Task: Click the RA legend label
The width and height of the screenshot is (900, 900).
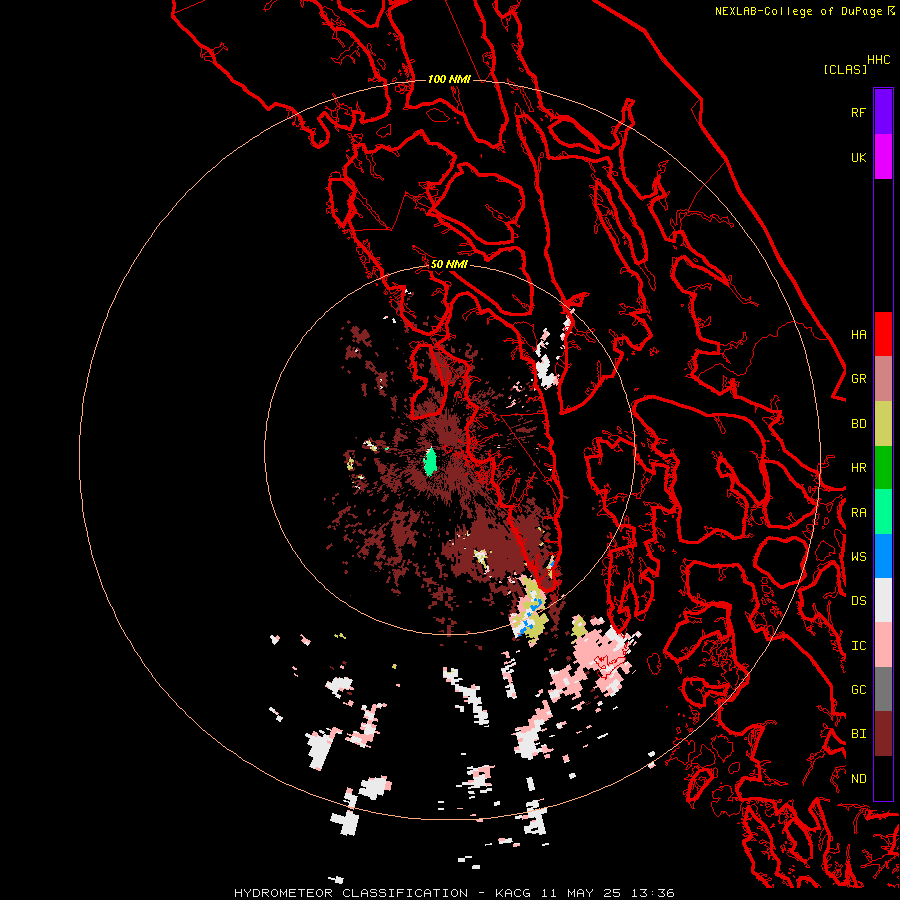Action: coord(858,513)
